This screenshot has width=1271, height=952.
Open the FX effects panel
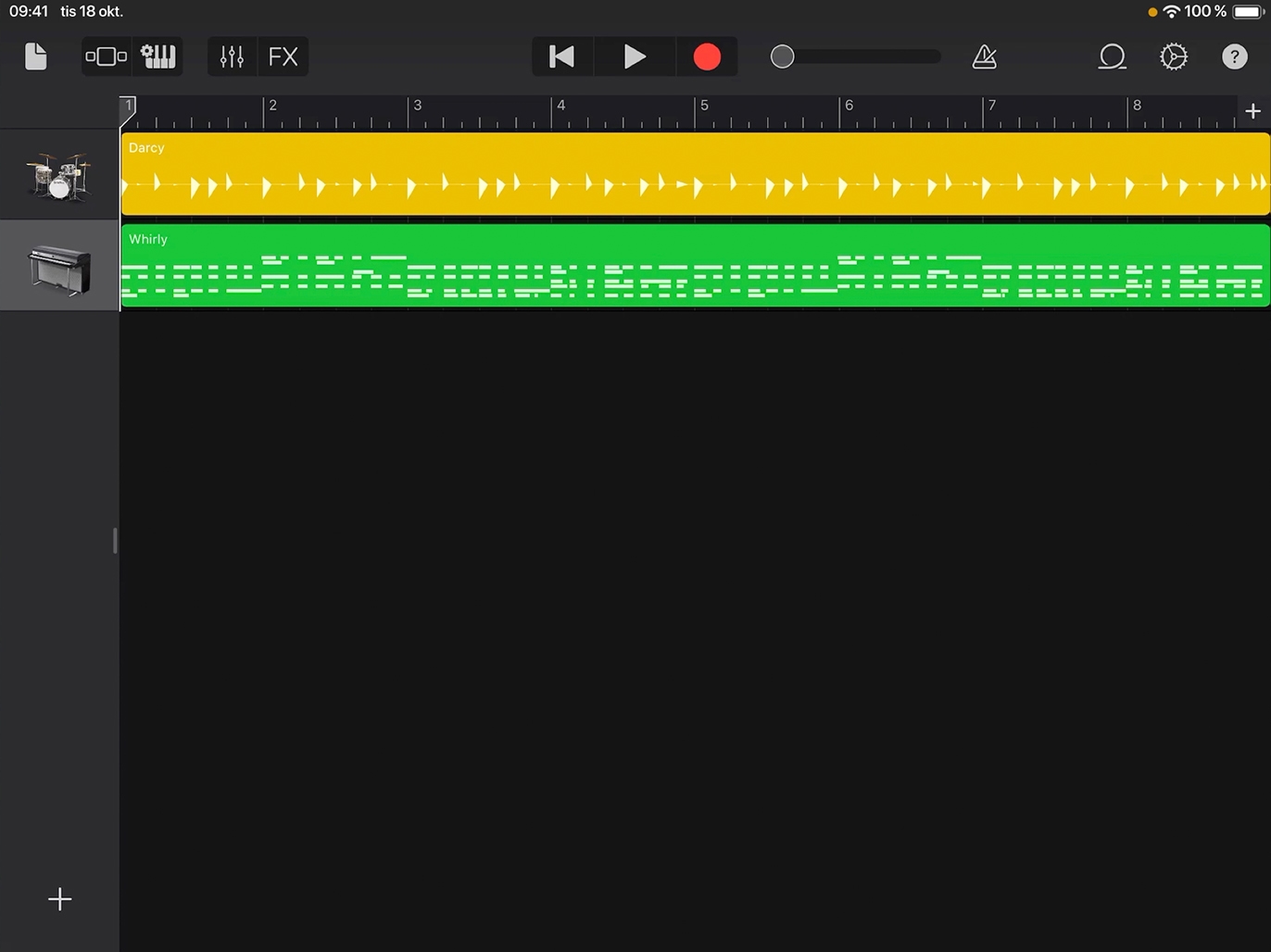tap(283, 56)
